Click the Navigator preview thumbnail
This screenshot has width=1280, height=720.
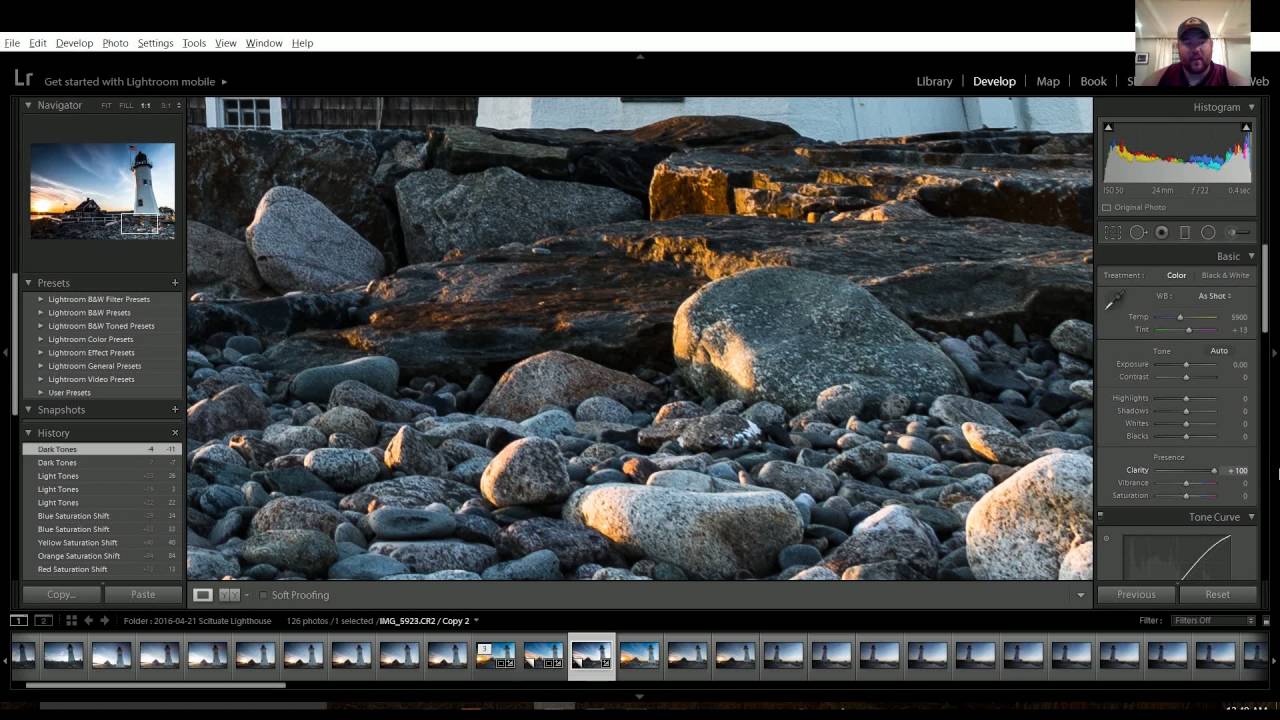click(x=102, y=191)
